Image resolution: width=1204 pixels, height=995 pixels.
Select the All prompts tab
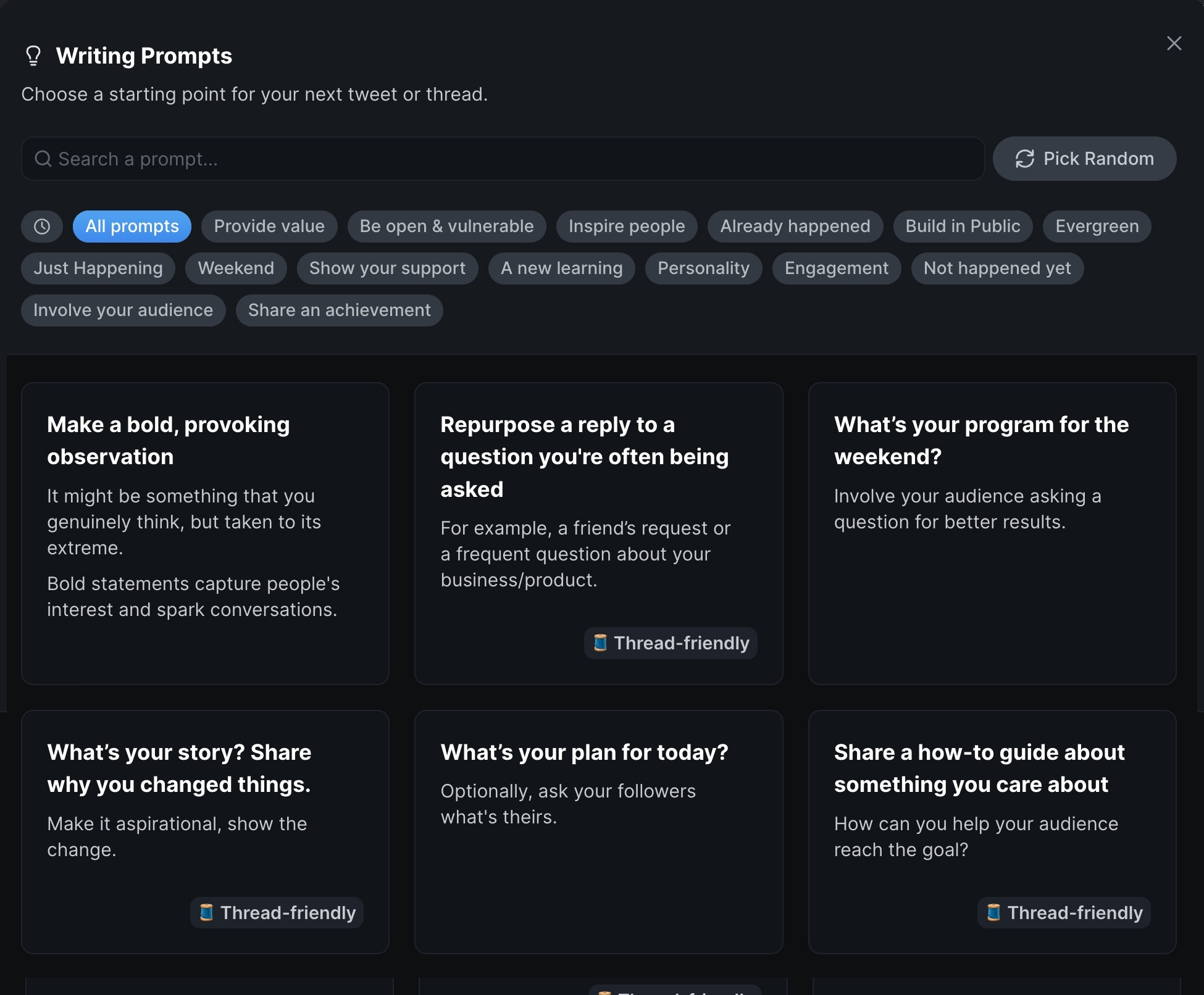click(x=132, y=227)
